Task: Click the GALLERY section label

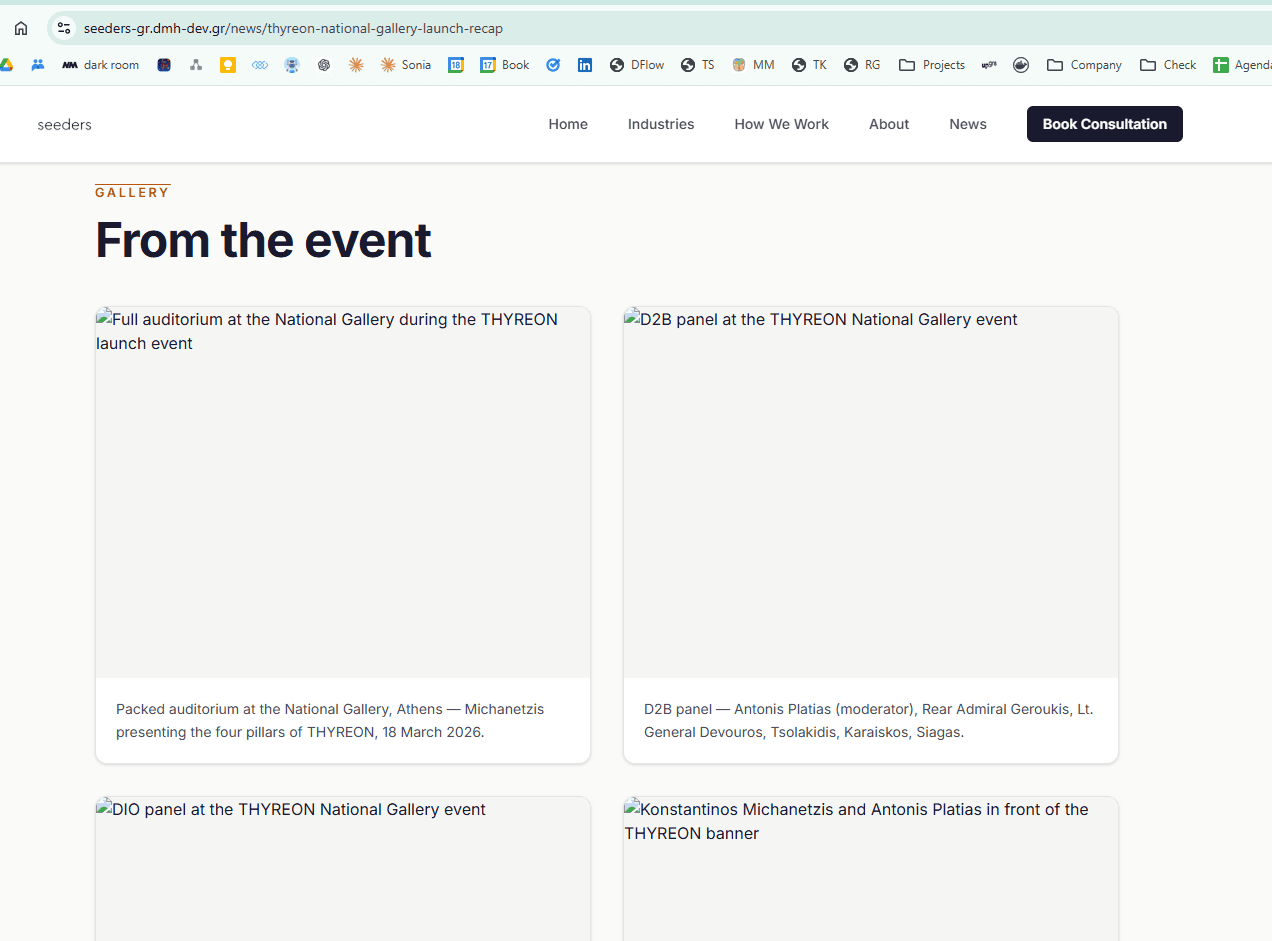Action: [133, 192]
